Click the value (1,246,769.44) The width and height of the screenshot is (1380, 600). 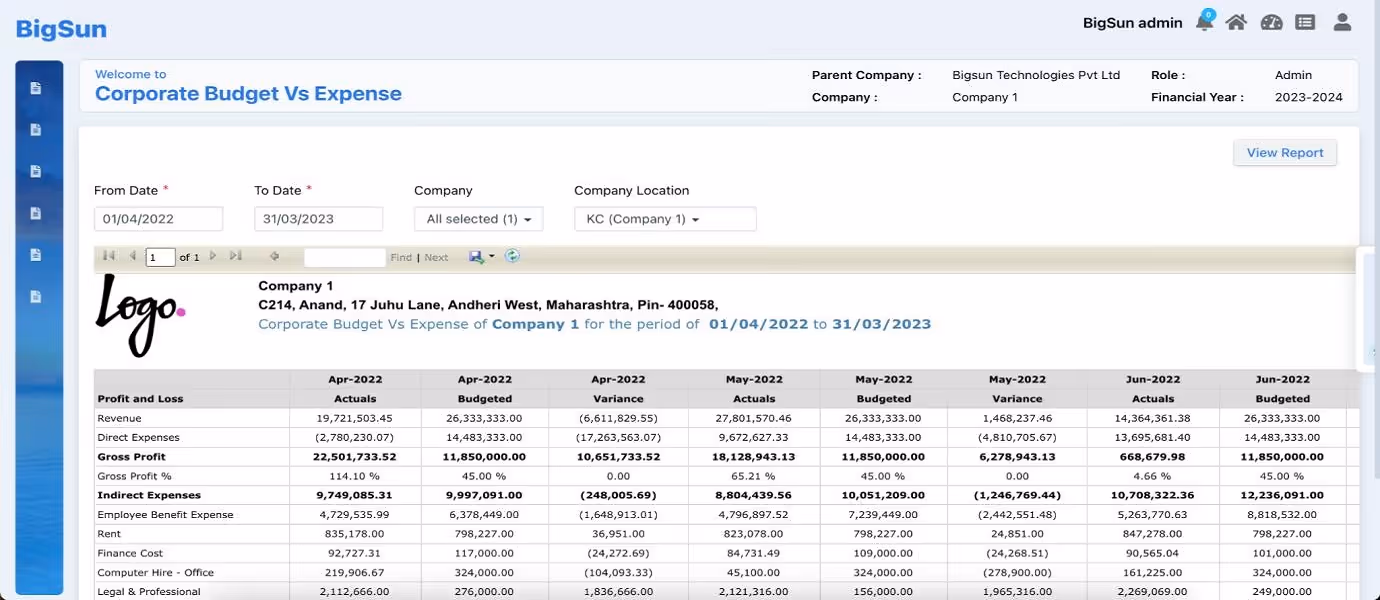tap(1017, 495)
